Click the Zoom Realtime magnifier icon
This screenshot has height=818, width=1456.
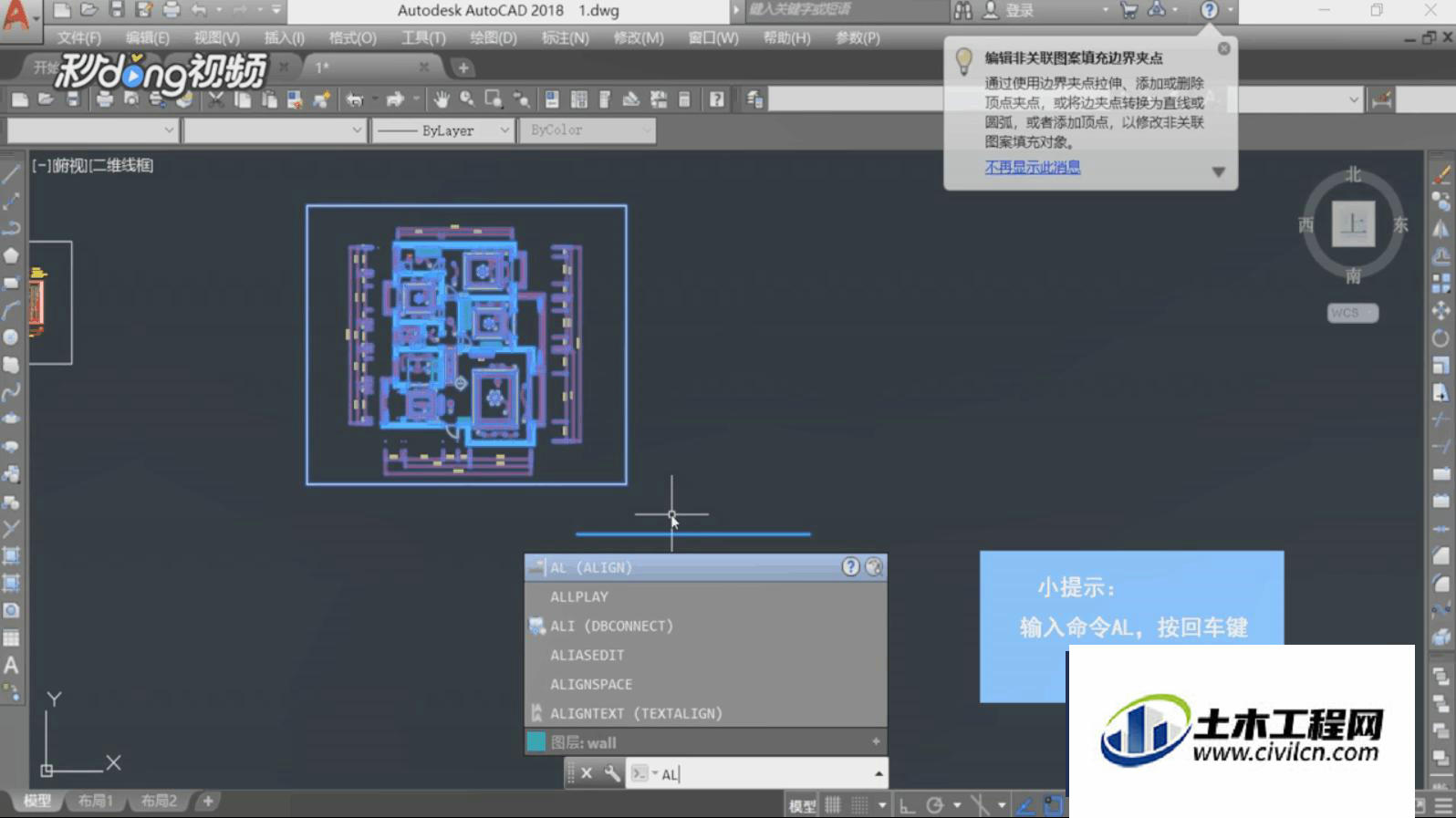pos(467,99)
